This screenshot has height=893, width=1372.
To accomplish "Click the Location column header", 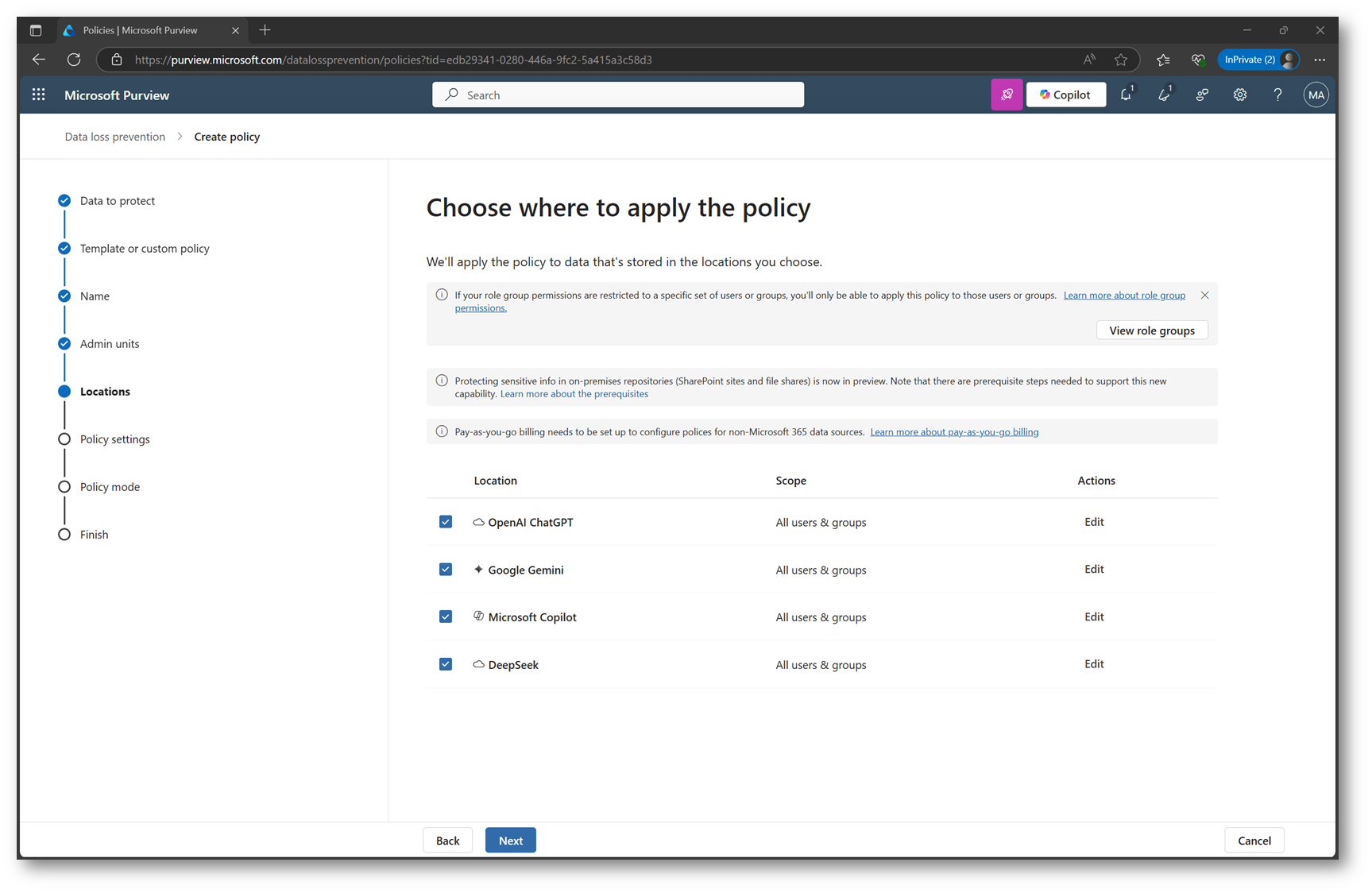I will tap(496, 481).
